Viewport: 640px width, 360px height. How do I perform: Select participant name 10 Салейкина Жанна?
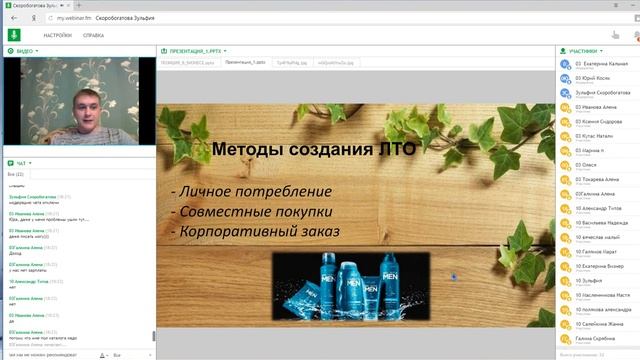599,324
